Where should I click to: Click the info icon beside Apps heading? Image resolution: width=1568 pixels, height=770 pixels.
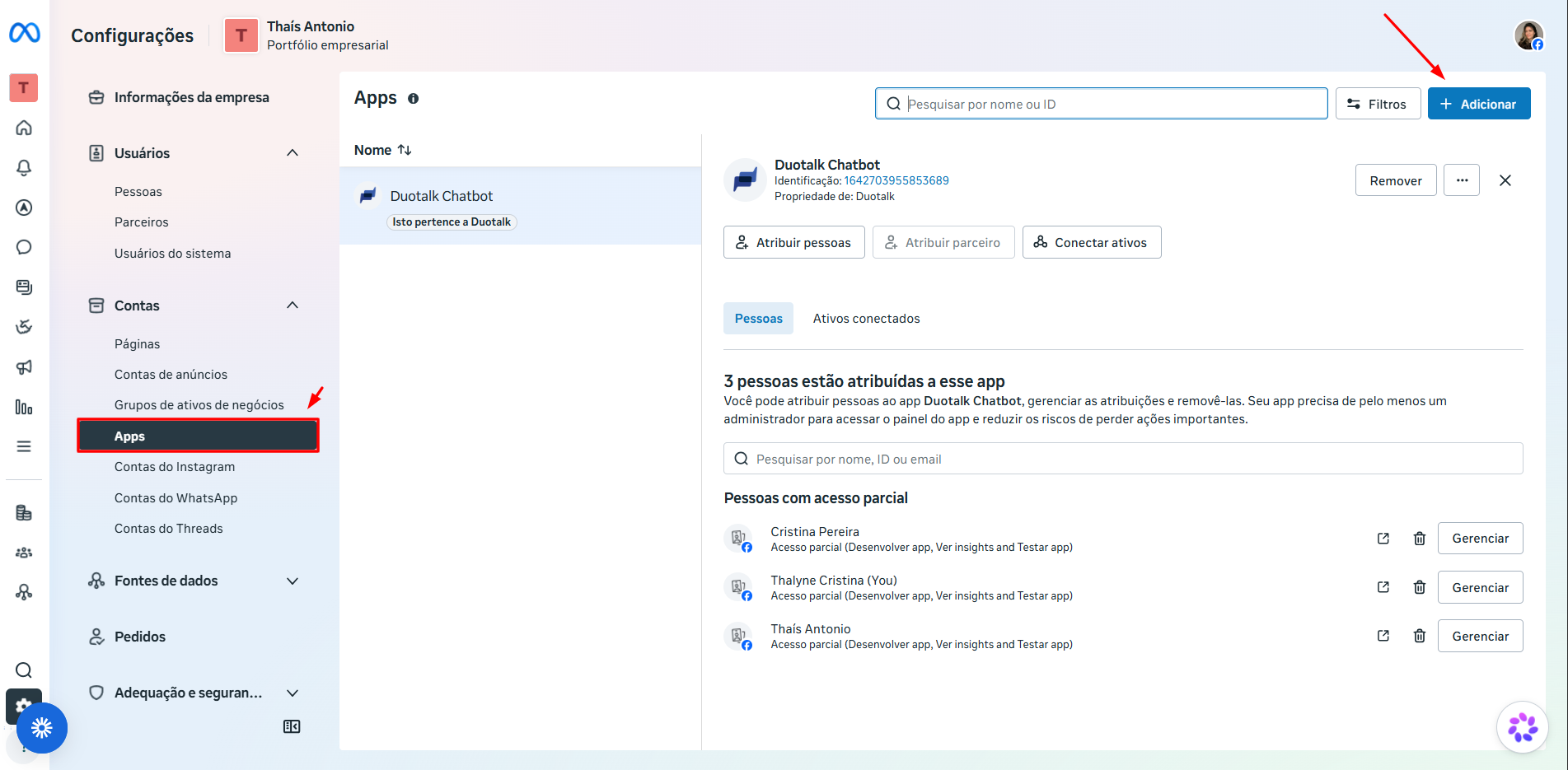point(414,99)
